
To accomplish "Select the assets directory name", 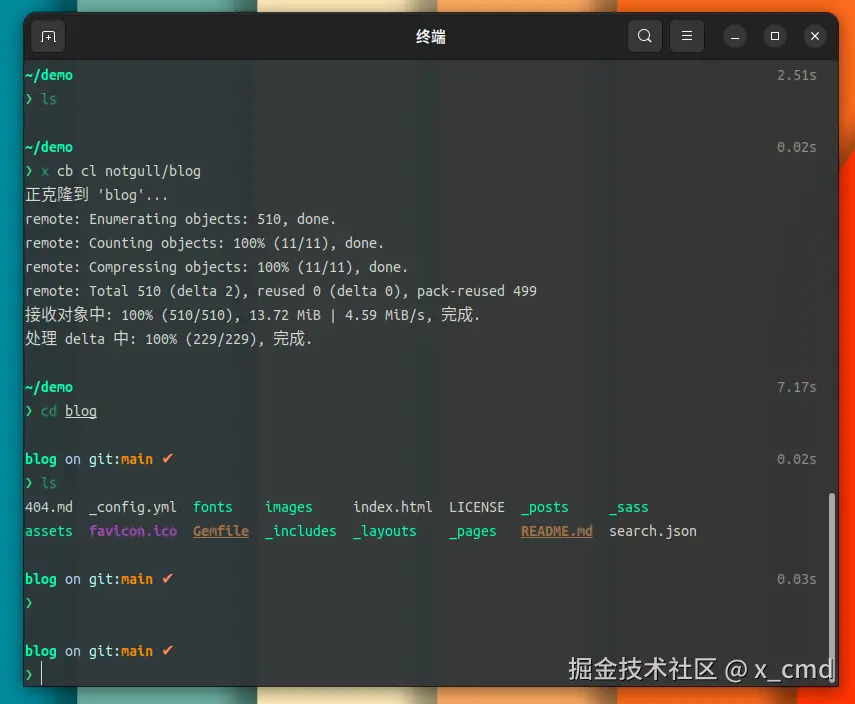I will [x=49, y=531].
